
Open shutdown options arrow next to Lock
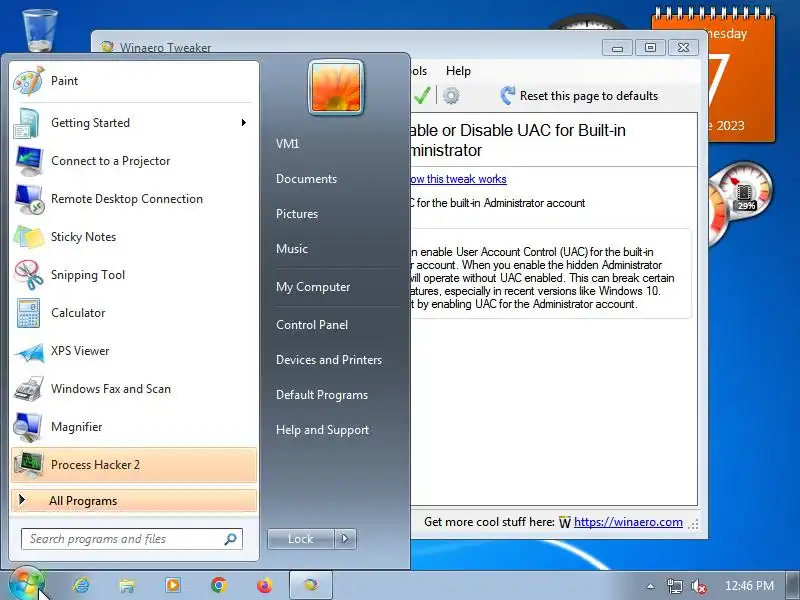pos(345,539)
